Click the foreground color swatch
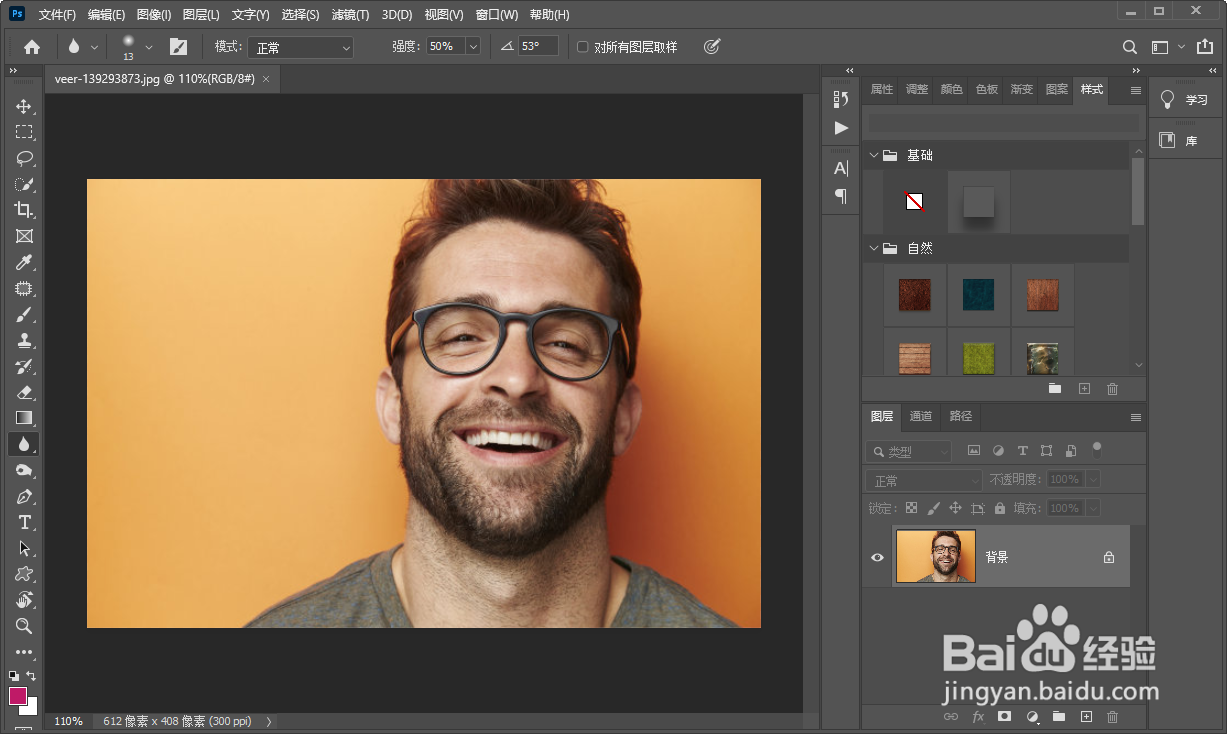 coord(18,696)
